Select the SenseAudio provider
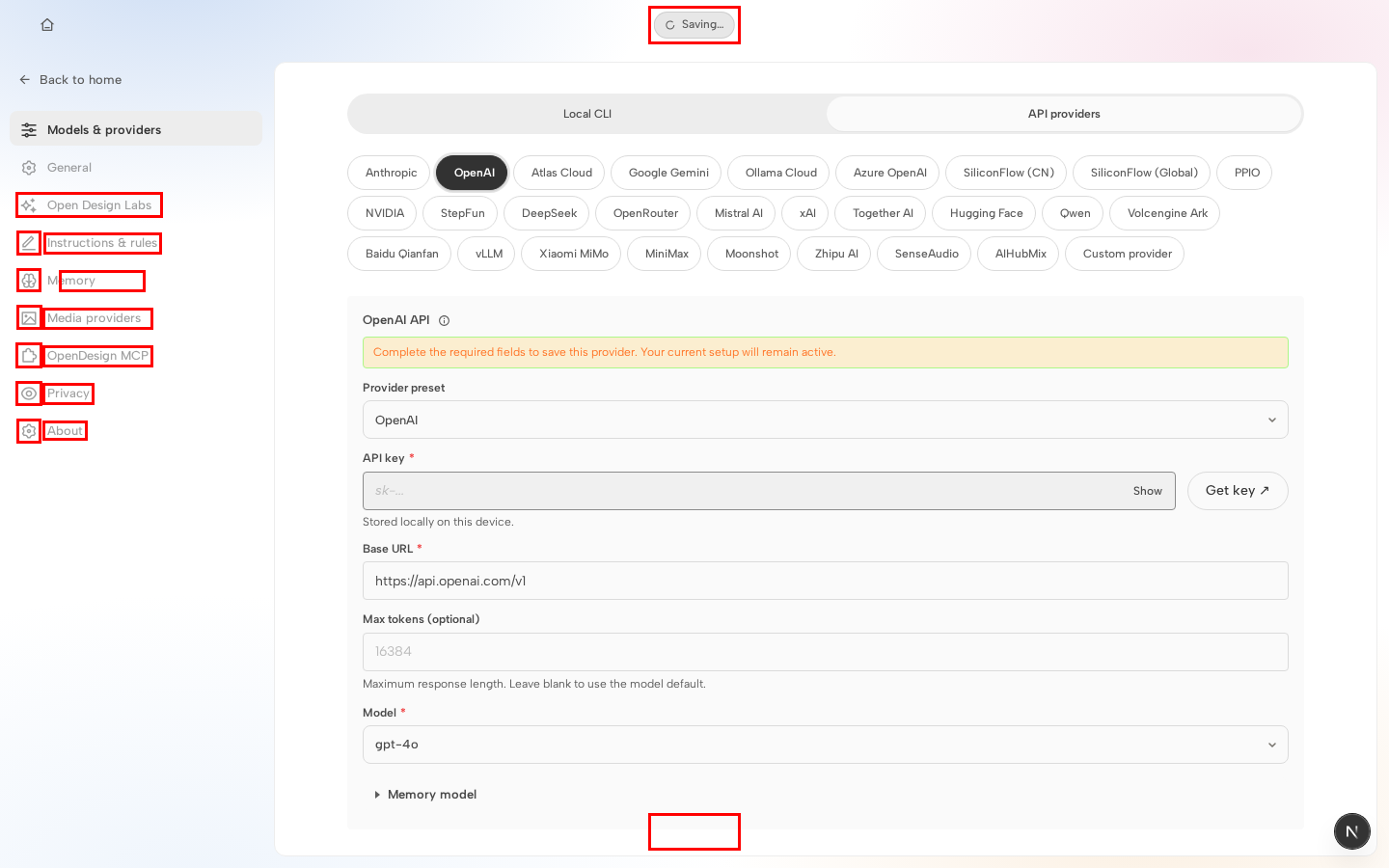1389x868 pixels. click(926, 254)
